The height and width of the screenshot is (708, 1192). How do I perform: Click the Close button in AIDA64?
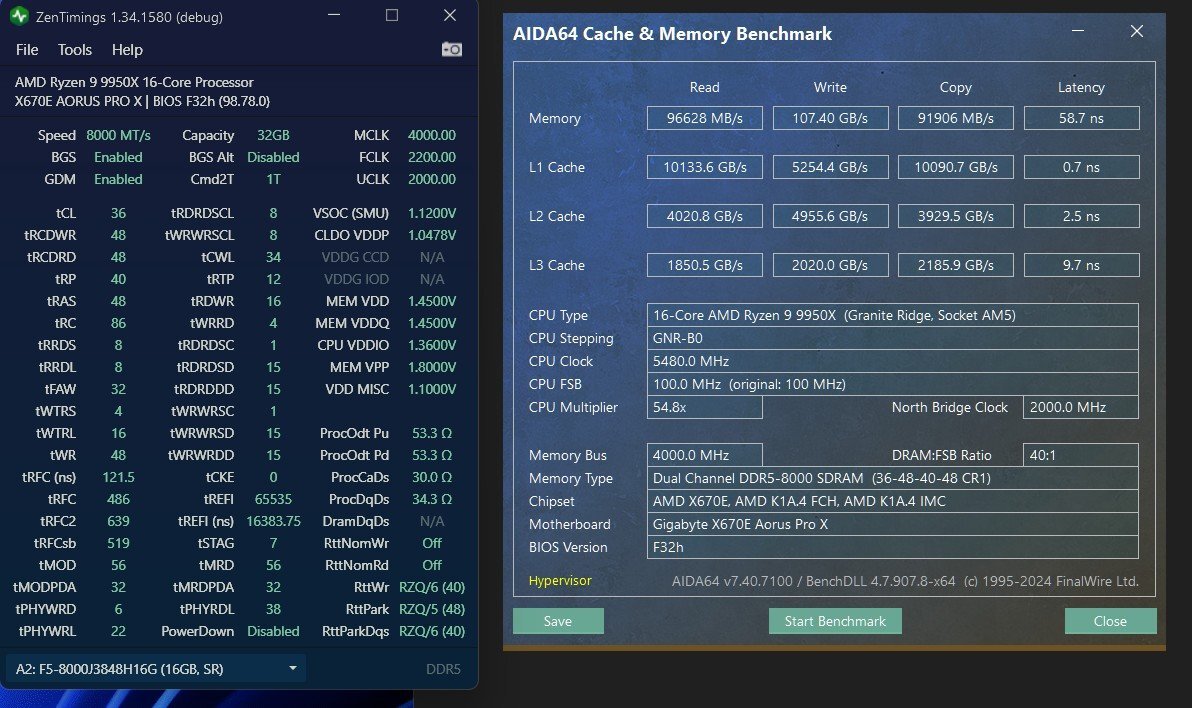click(x=1110, y=621)
